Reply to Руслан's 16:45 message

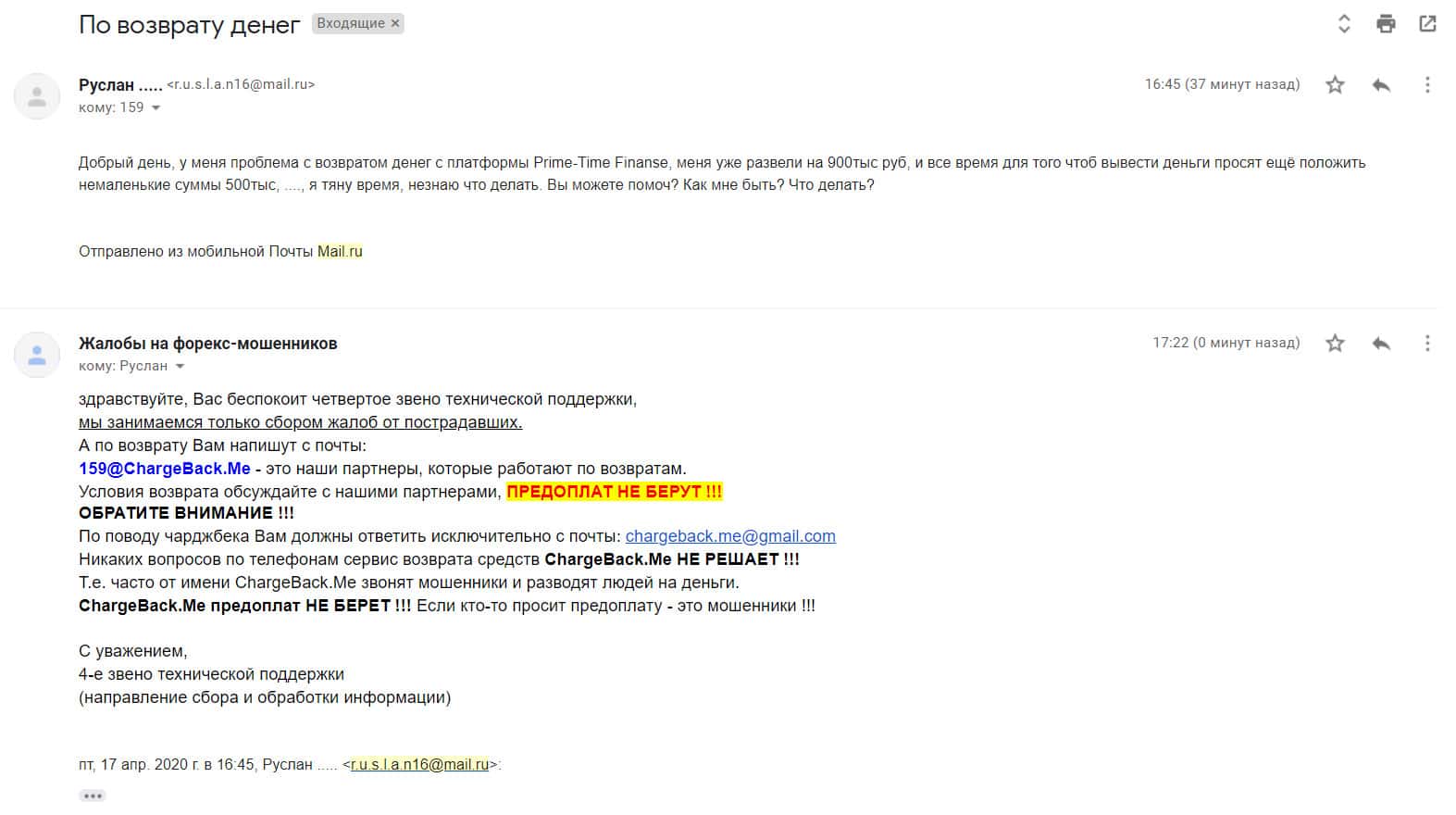pos(1381,85)
